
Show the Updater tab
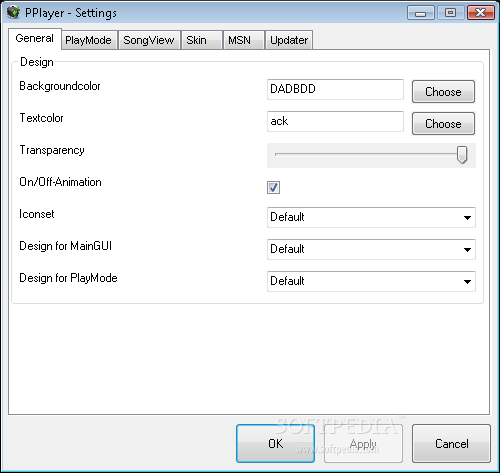pyautogui.click(x=289, y=40)
